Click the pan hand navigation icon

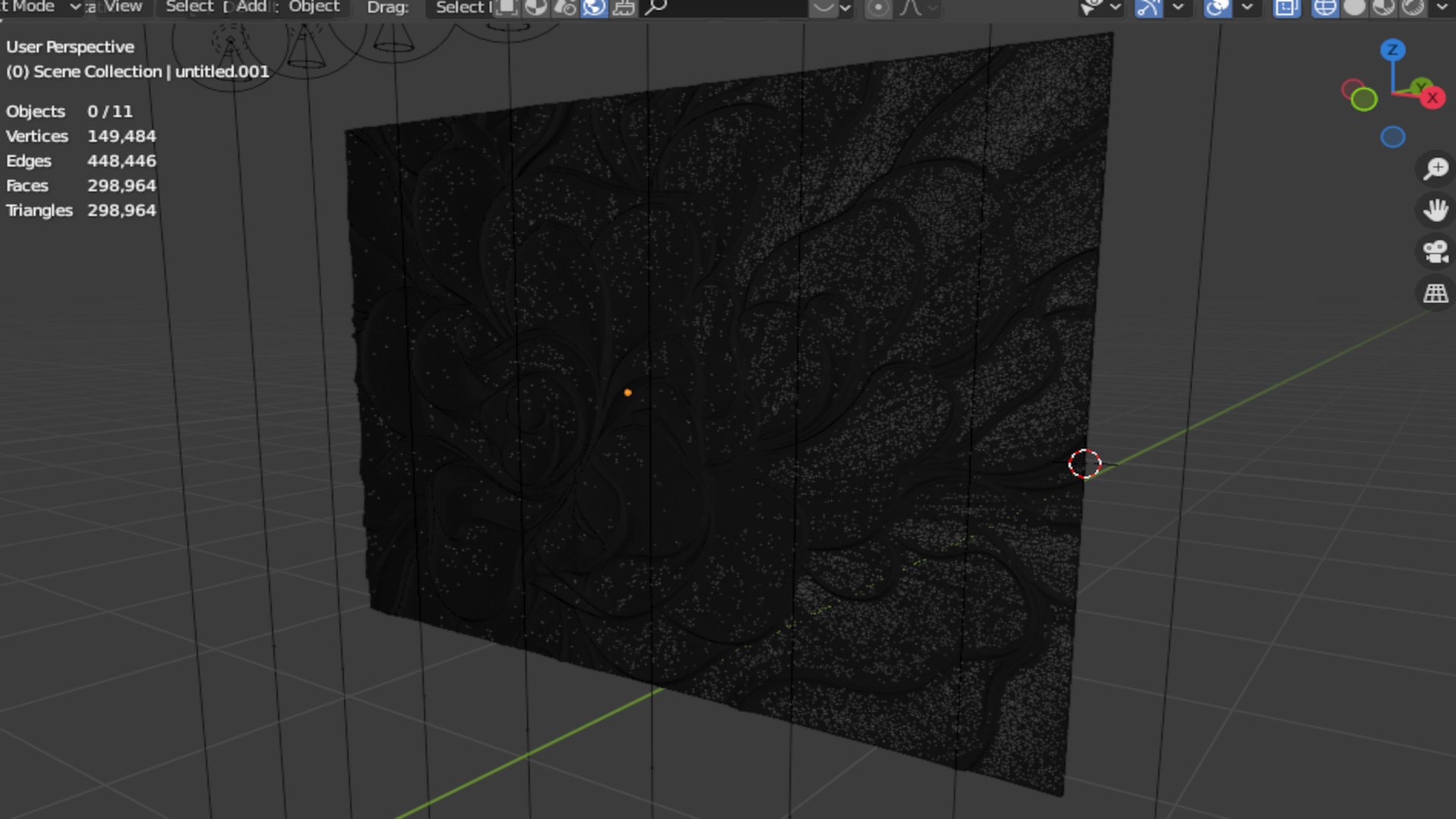tap(1436, 209)
